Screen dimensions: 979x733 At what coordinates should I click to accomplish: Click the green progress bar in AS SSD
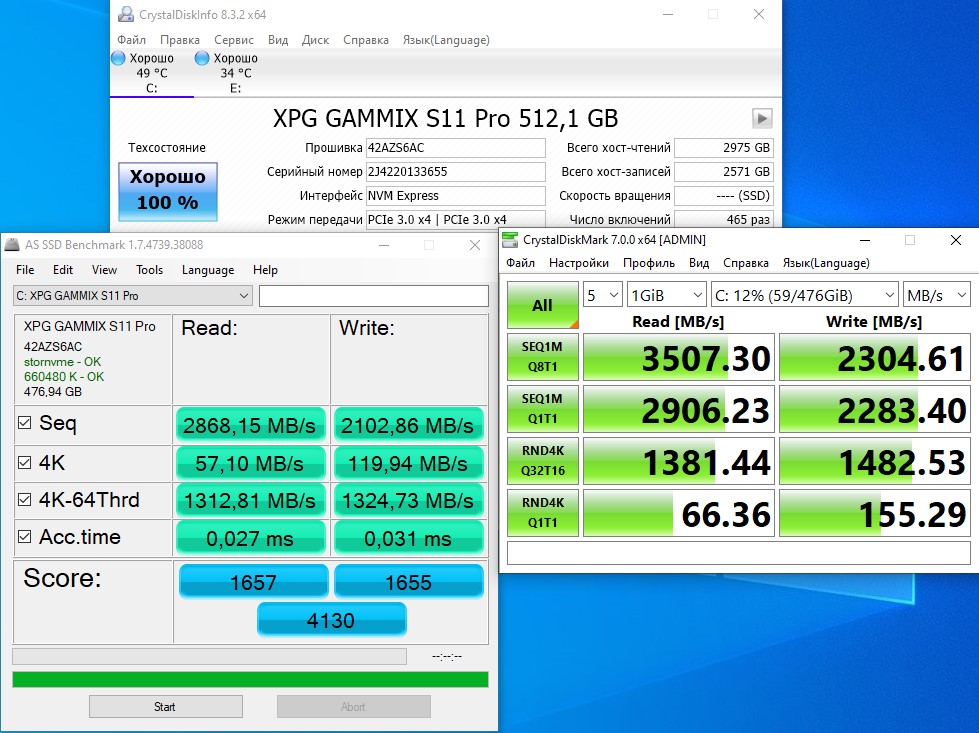250,679
